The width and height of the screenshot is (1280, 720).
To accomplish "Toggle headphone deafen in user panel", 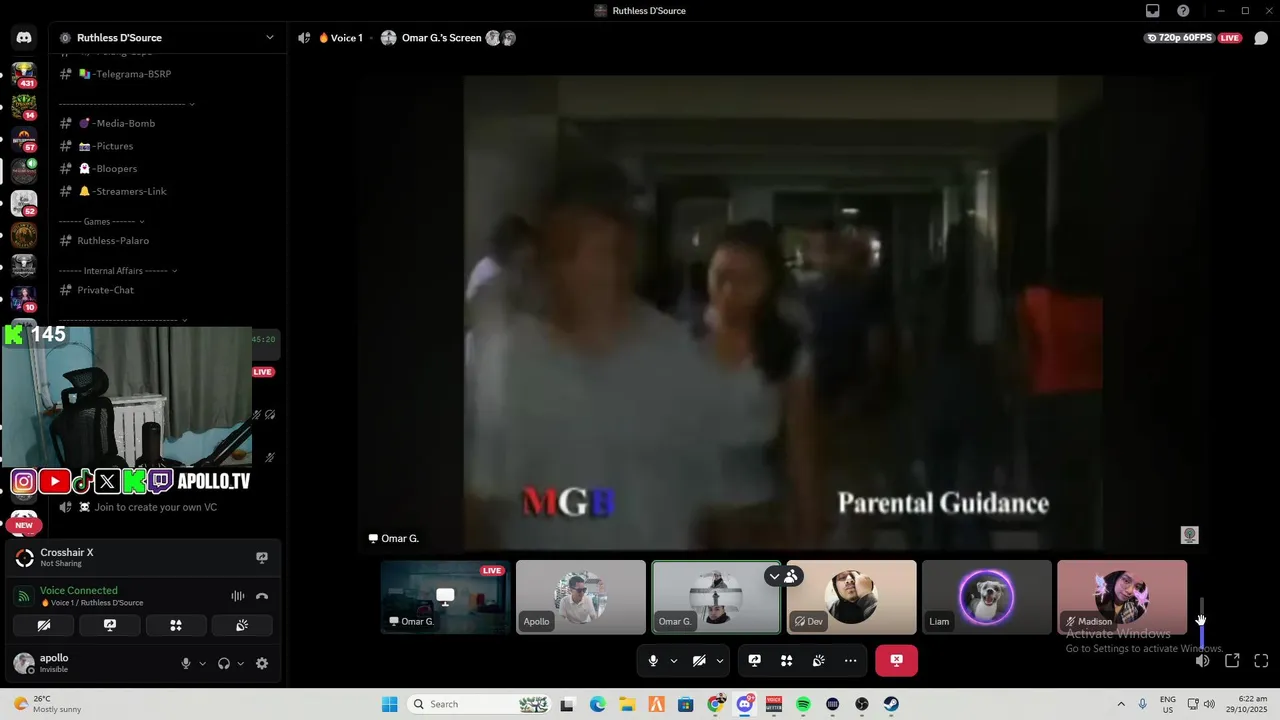I will point(224,663).
